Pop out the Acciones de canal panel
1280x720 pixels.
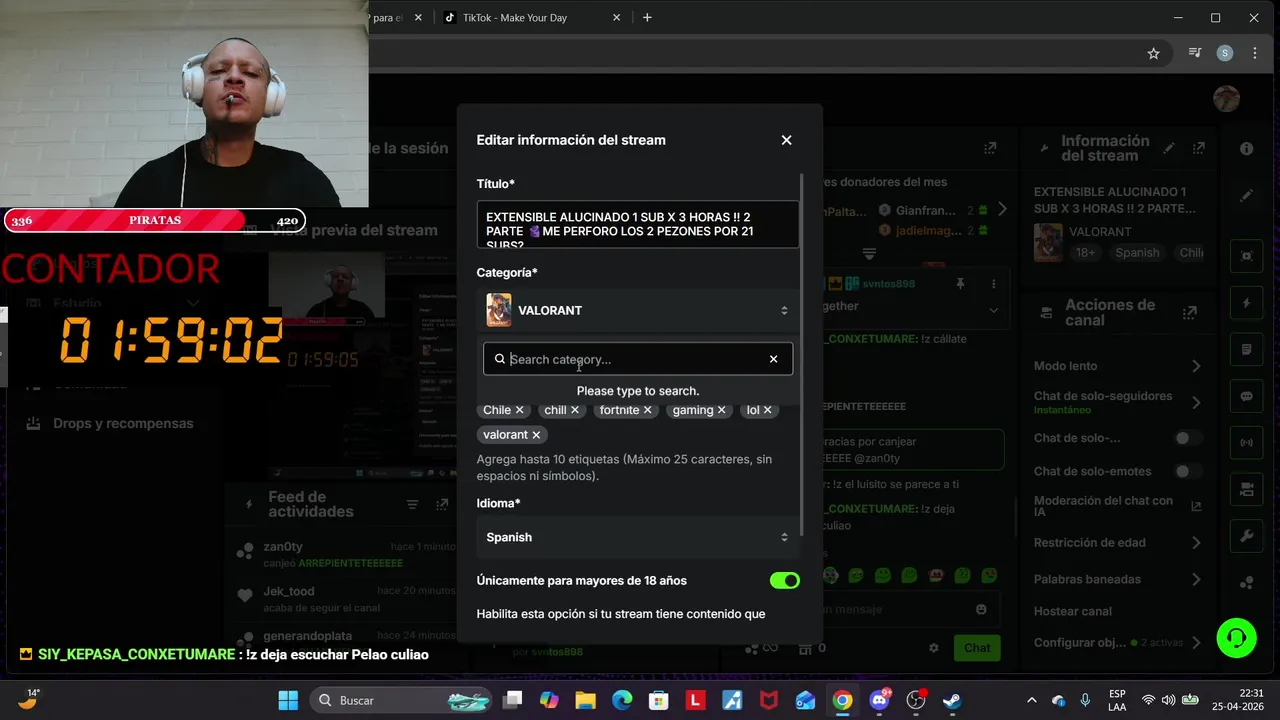pyautogui.click(x=1189, y=313)
